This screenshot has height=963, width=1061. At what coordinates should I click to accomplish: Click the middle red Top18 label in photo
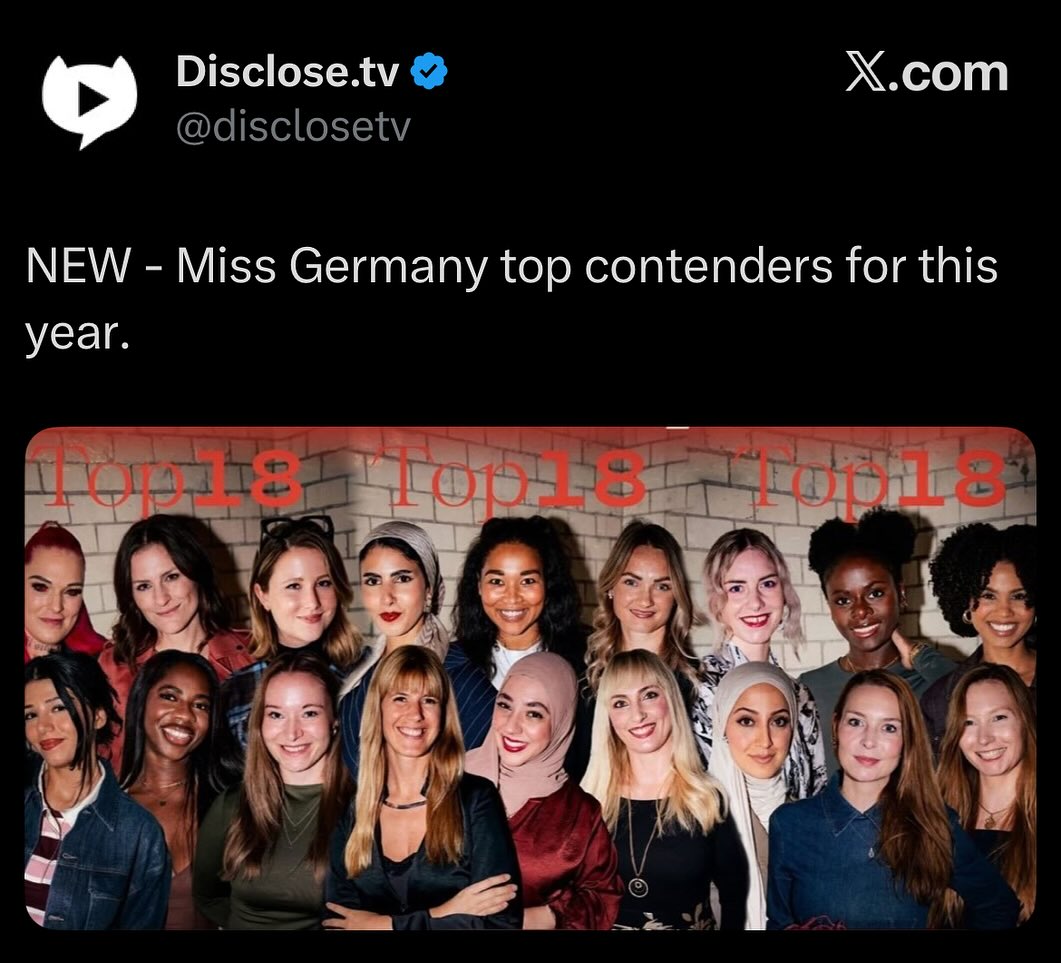[512, 478]
